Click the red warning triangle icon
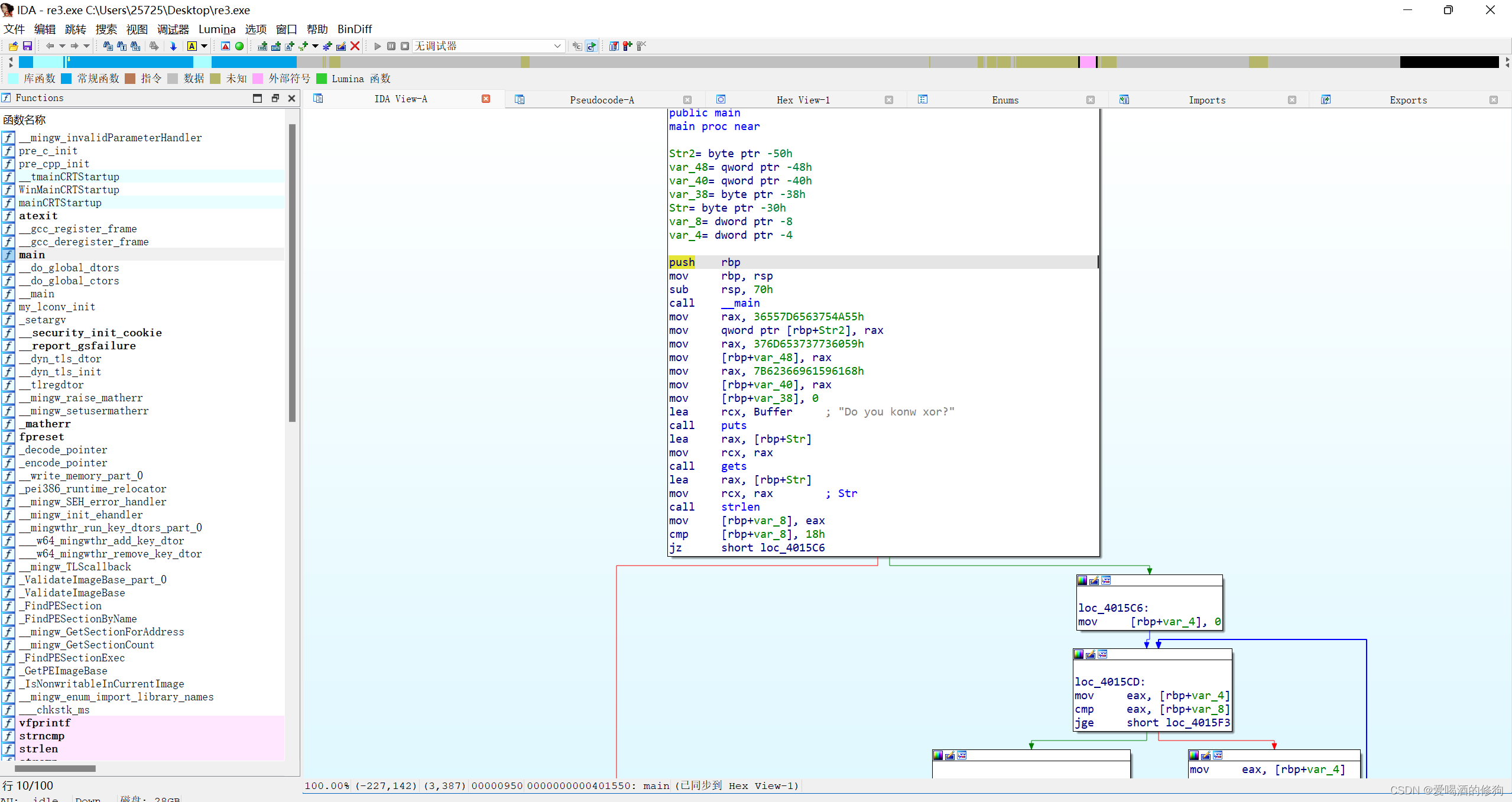The width and height of the screenshot is (1512, 802). point(225,46)
